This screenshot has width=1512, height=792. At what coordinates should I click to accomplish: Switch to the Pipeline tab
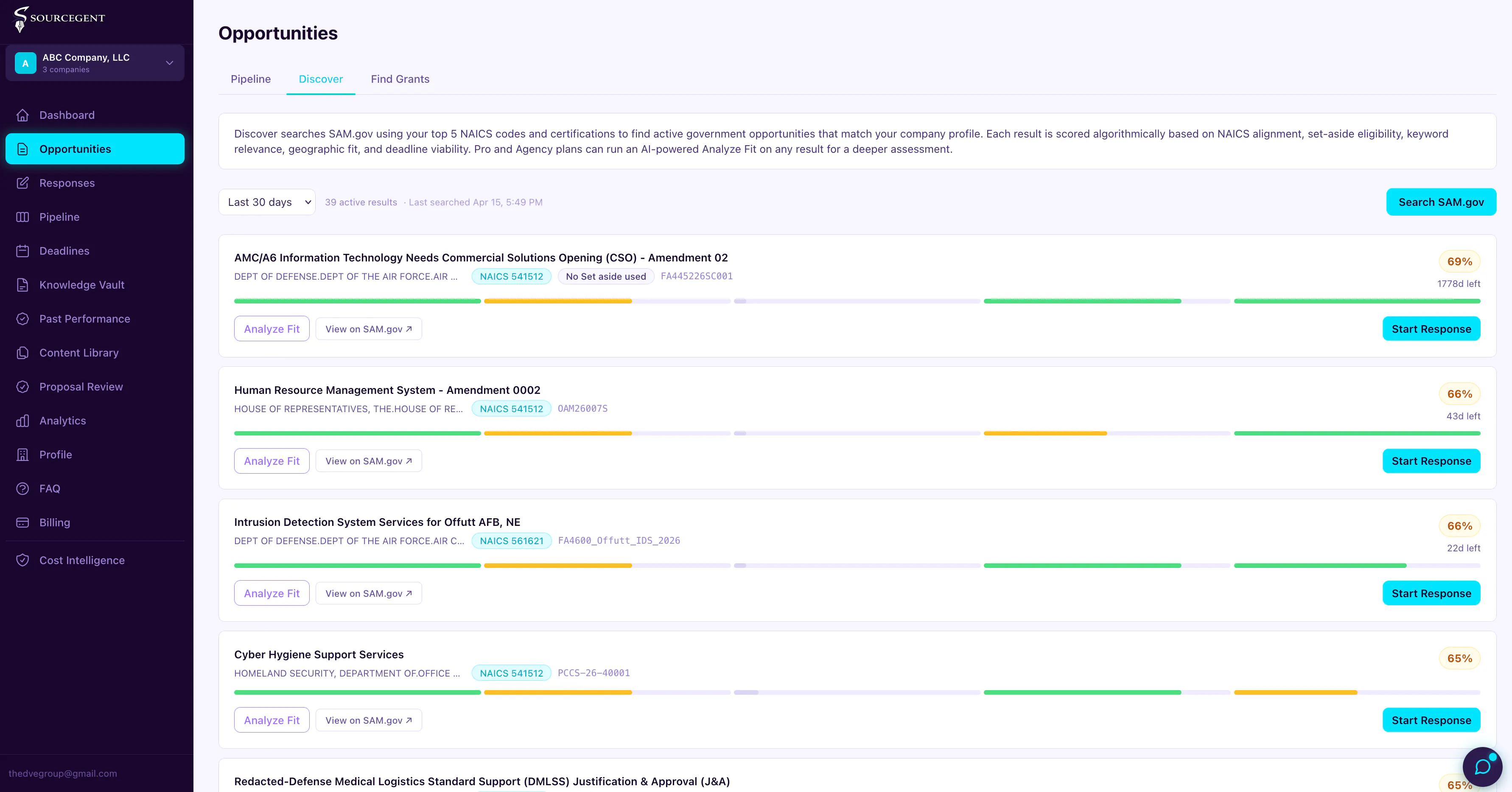pos(251,79)
